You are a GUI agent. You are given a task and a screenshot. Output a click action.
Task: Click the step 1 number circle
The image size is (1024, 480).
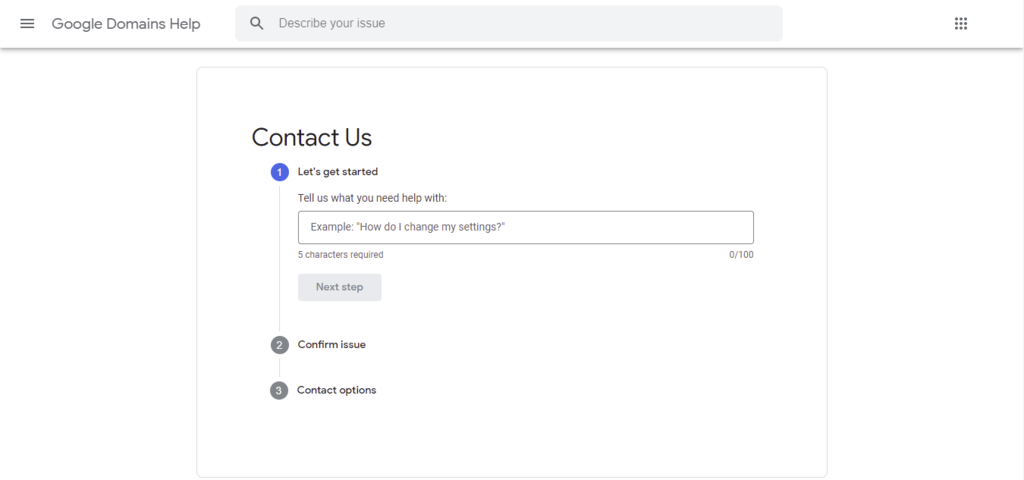point(280,172)
